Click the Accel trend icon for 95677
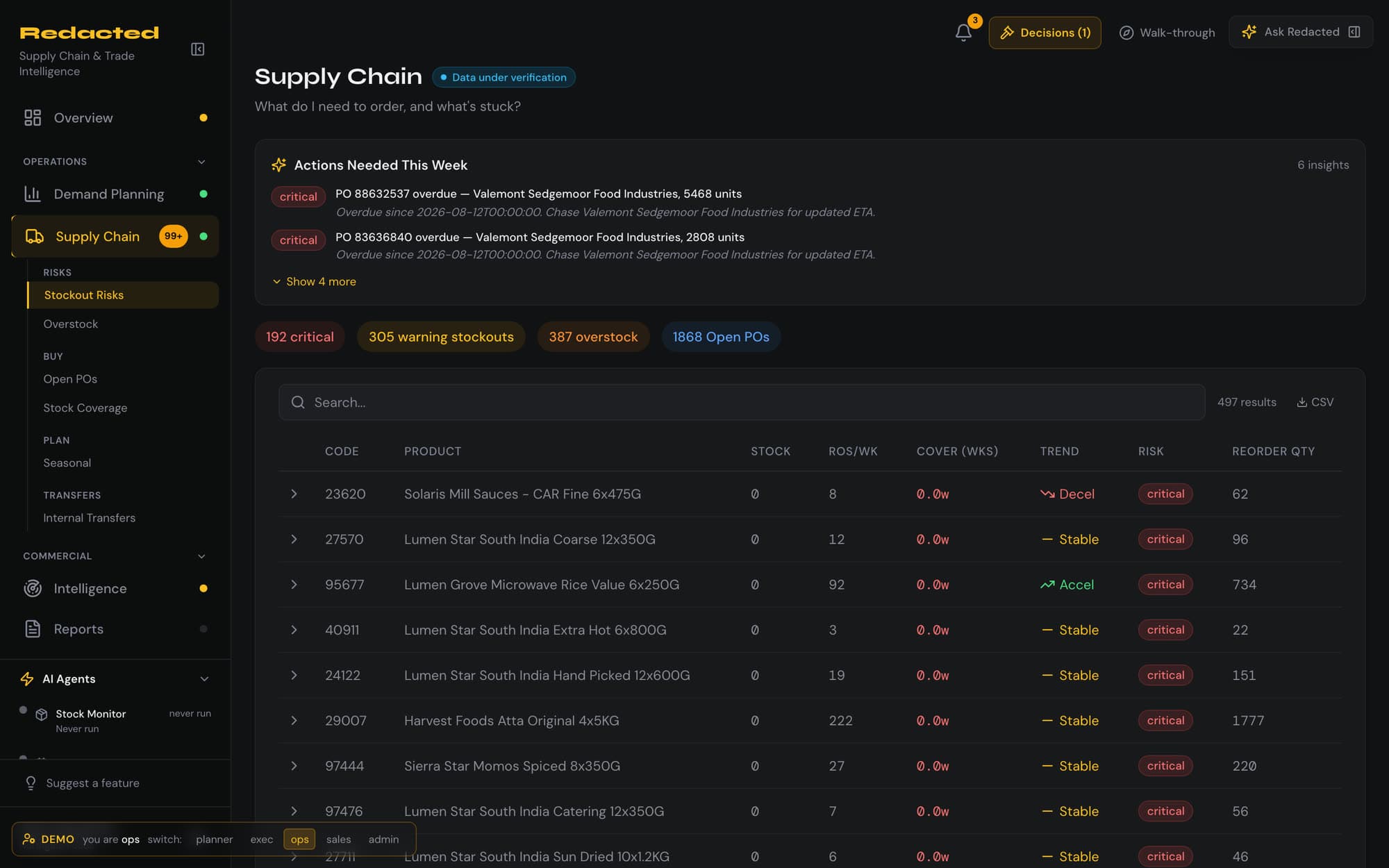This screenshot has width=1389, height=868. (1047, 585)
